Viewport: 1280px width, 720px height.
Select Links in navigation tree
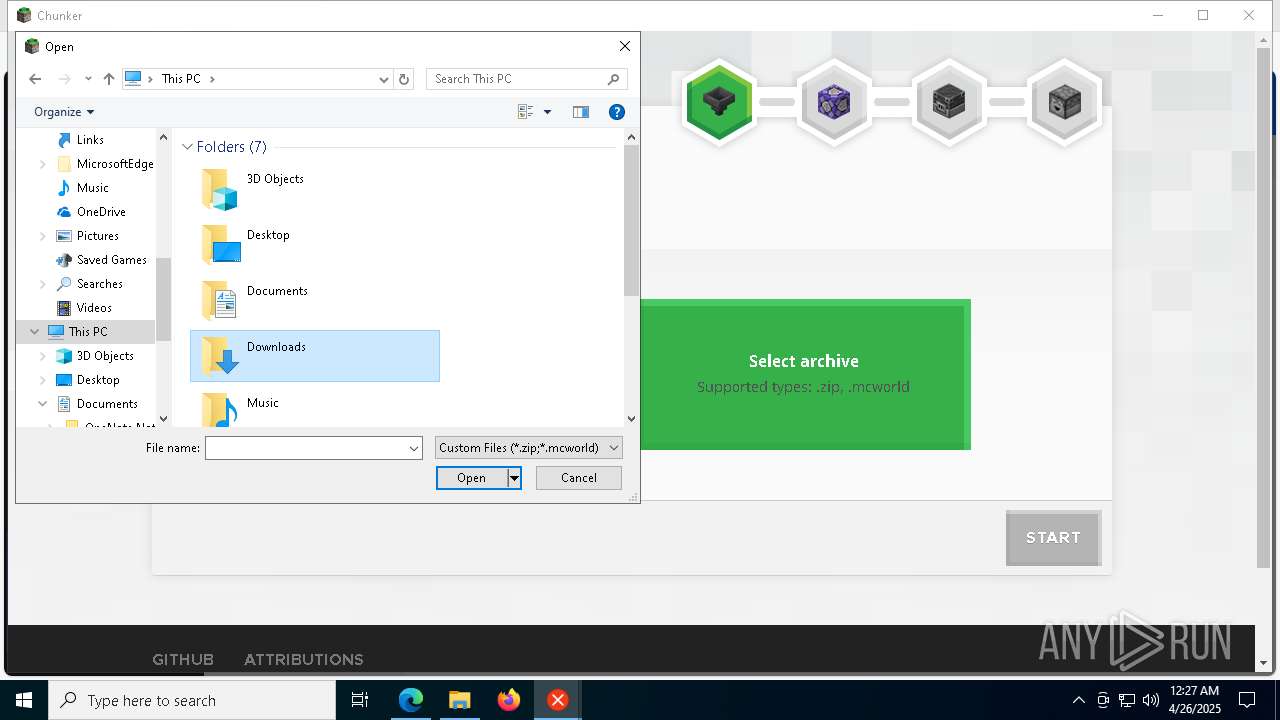[x=90, y=140]
